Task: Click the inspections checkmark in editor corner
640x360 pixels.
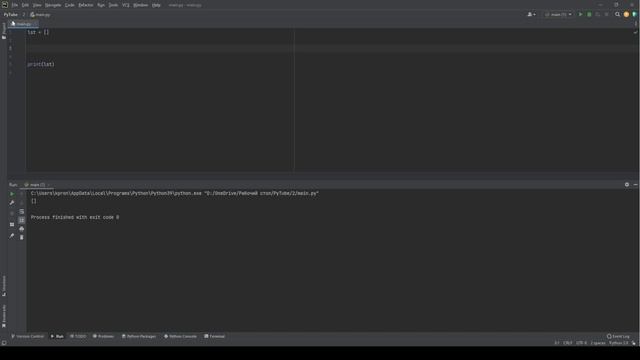Action: (635, 32)
